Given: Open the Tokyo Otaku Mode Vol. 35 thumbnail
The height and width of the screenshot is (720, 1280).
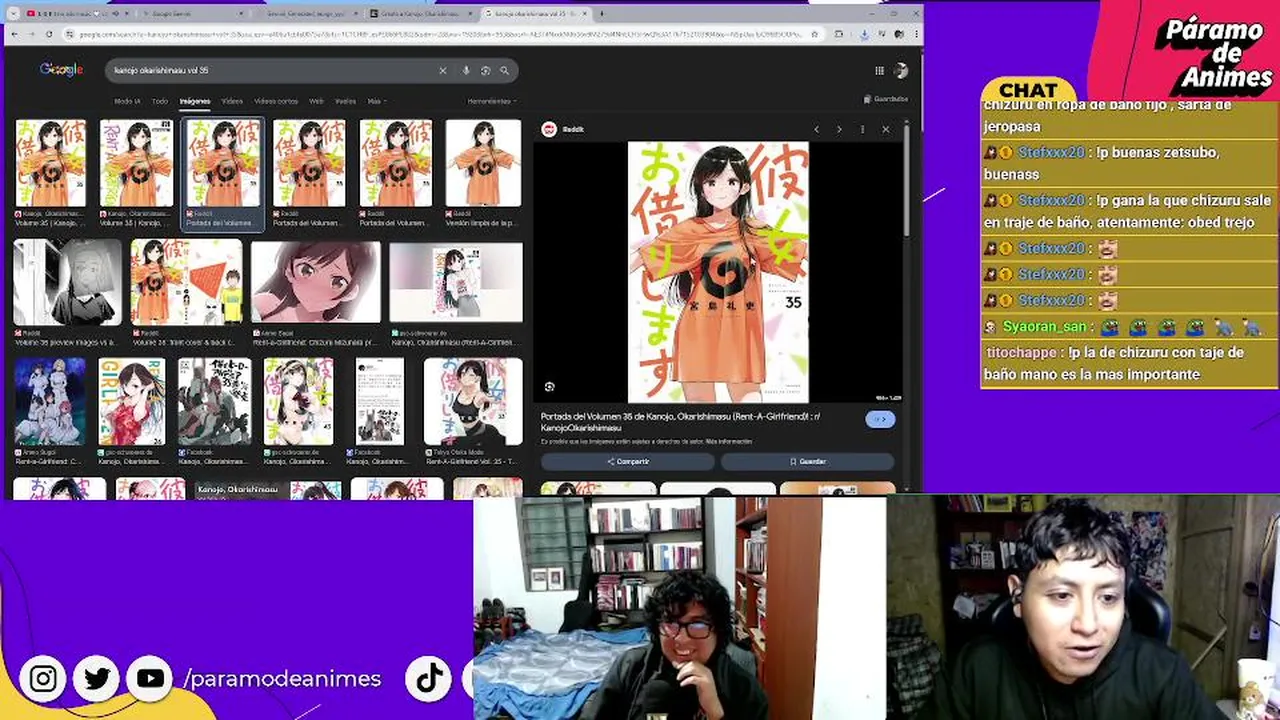Looking at the screenshot, I should (473, 401).
